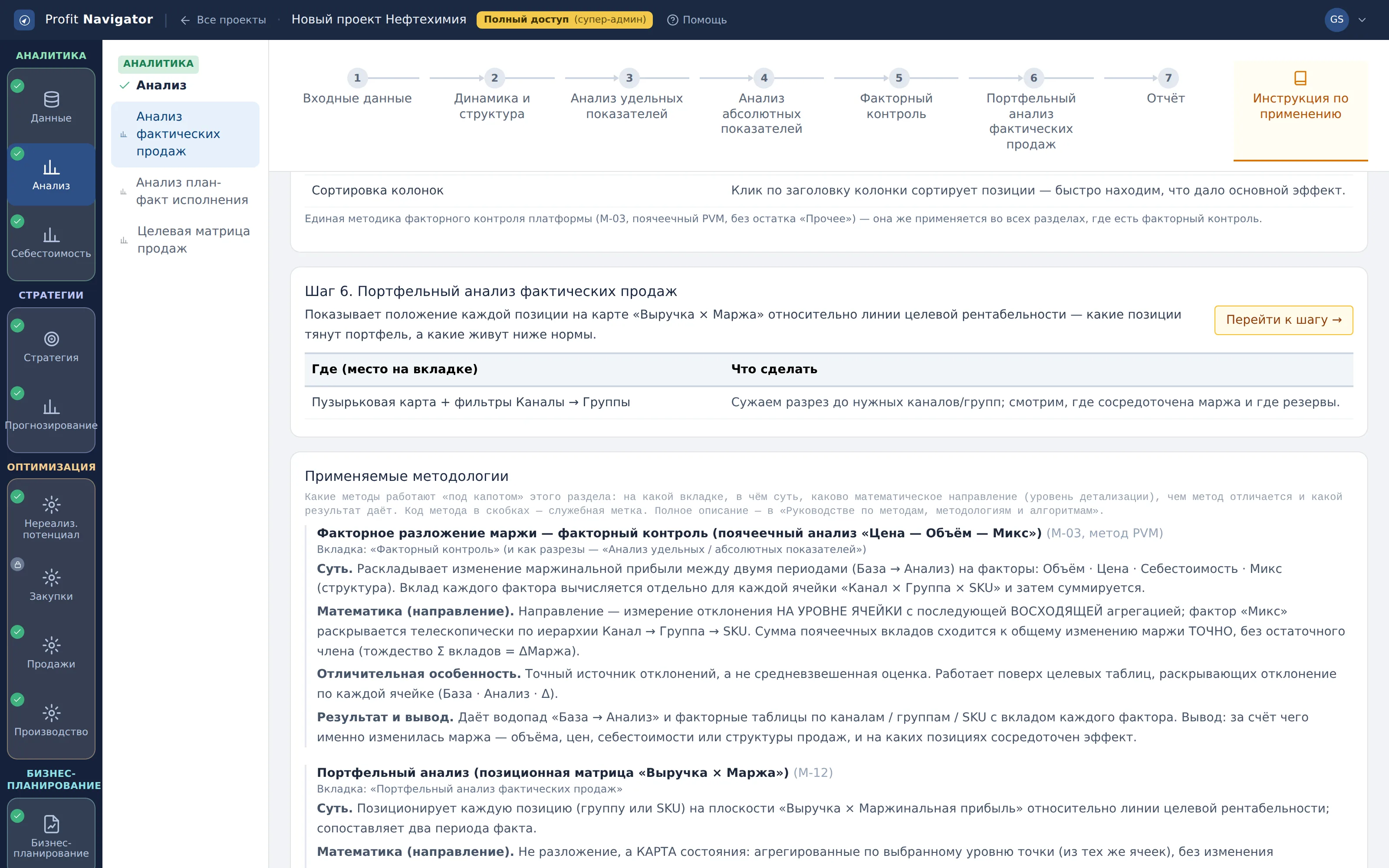Select Анализ план-факт исполнения menu item
The height and width of the screenshot is (868, 1389).
185,191
